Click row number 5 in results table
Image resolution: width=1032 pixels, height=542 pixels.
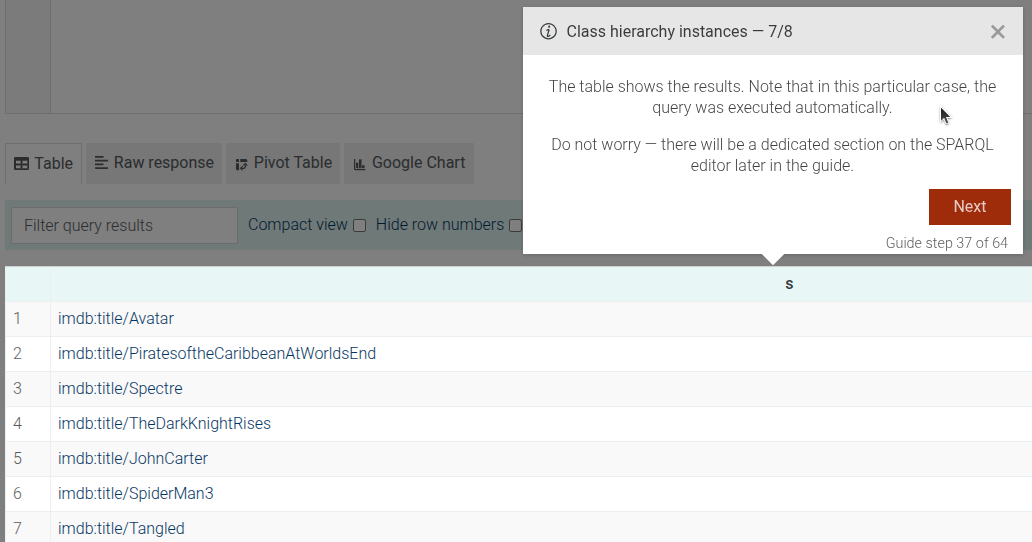click(x=18, y=459)
